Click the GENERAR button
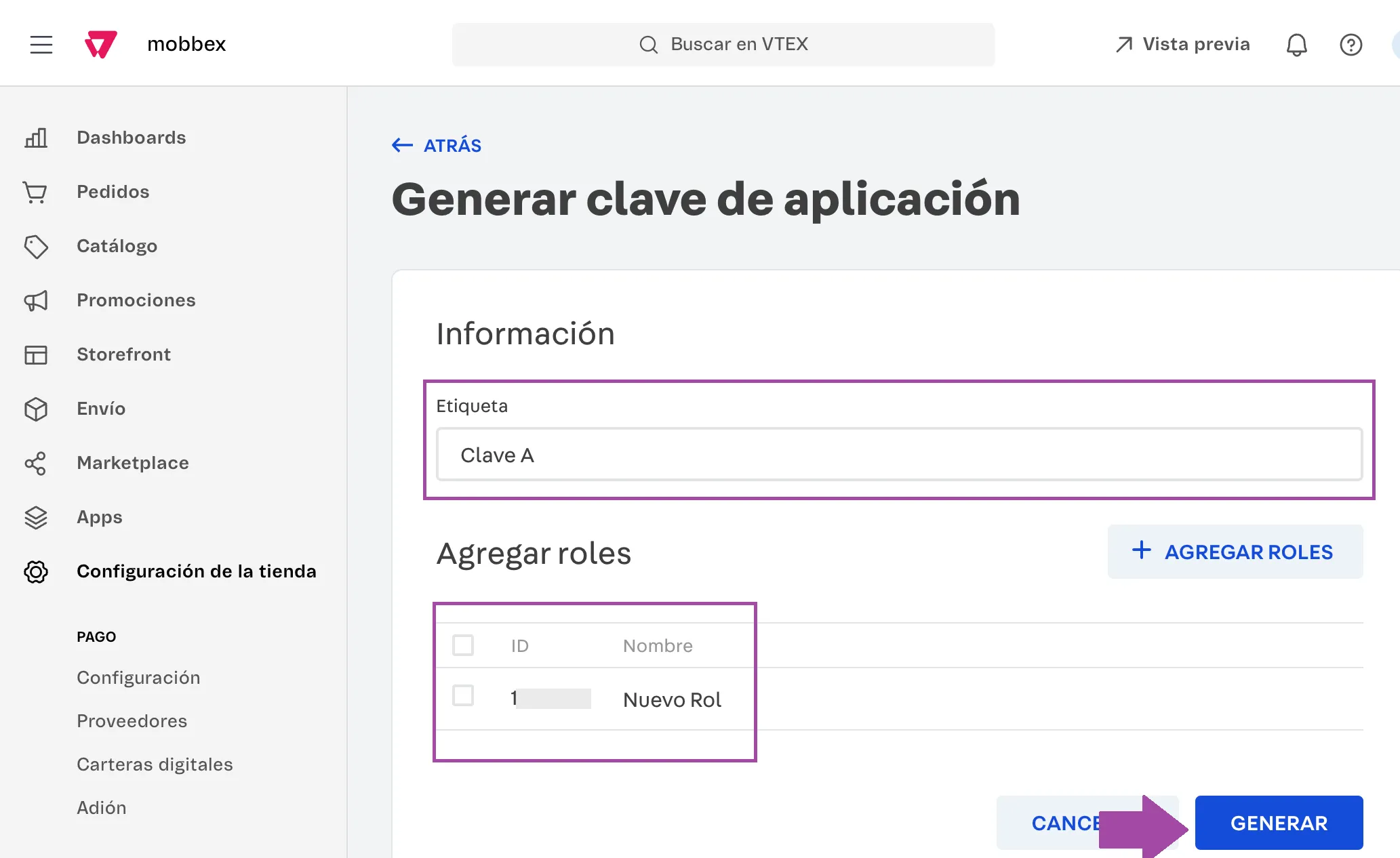 pos(1279,823)
